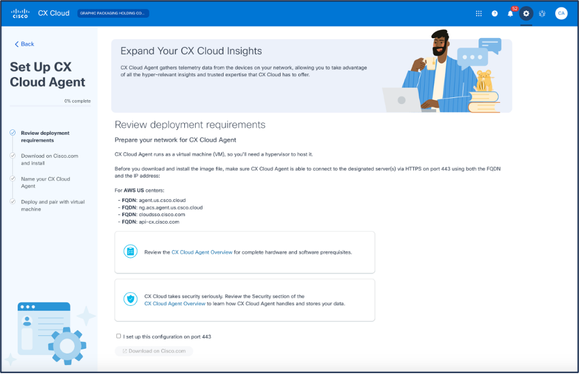The height and width of the screenshot is (374, 579).
Task: Check I set up this configuration on port 443
Action: 118,336
